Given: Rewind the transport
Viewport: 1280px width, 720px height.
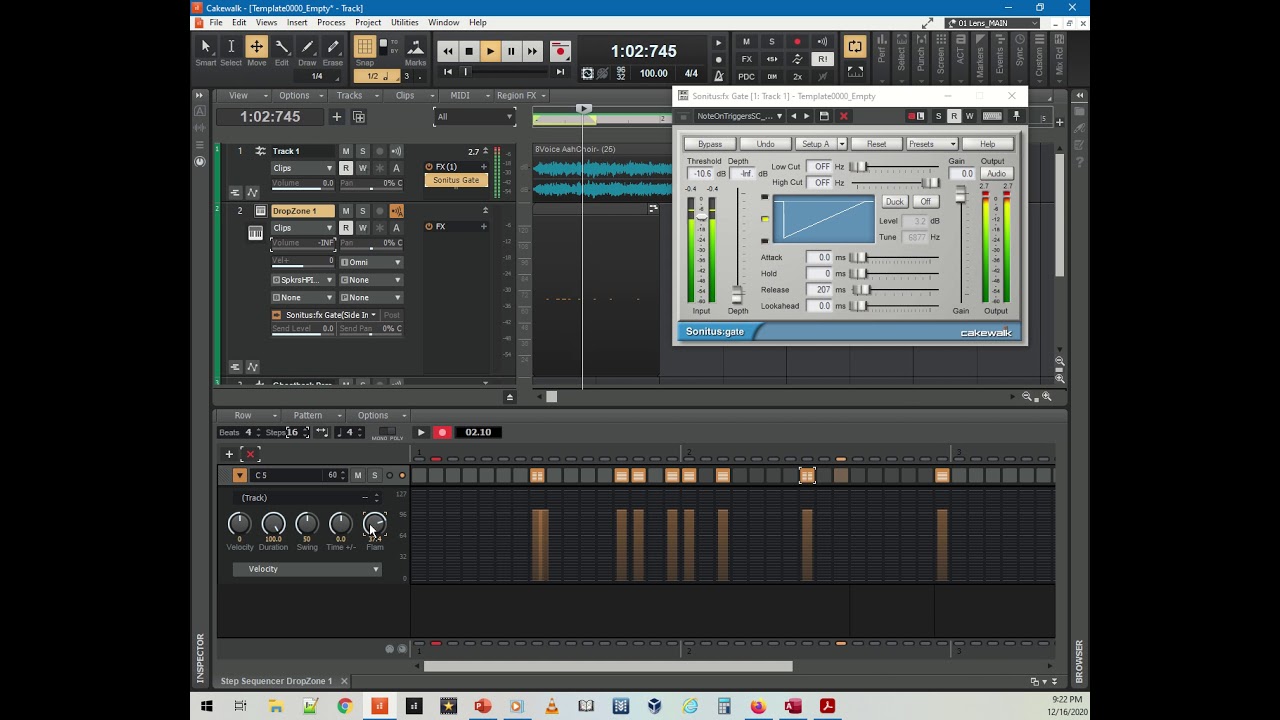Looking at the screenshot, I should tap(447, 51).
